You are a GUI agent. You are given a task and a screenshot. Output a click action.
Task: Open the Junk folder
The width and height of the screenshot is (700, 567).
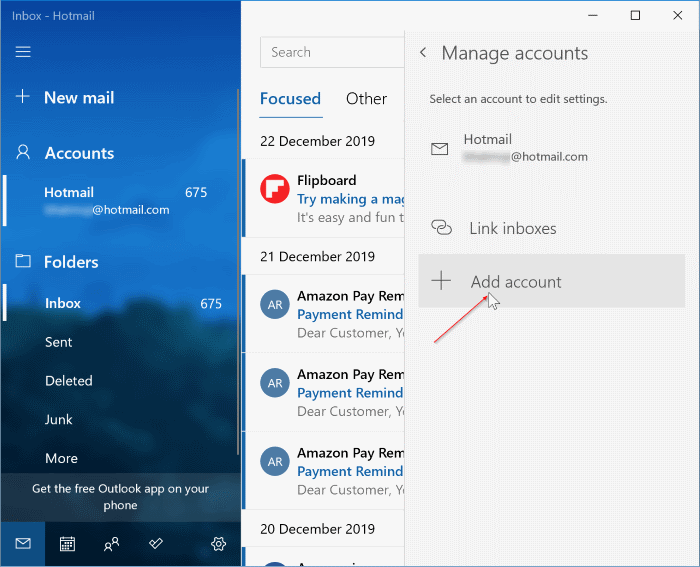click(58, 420)
